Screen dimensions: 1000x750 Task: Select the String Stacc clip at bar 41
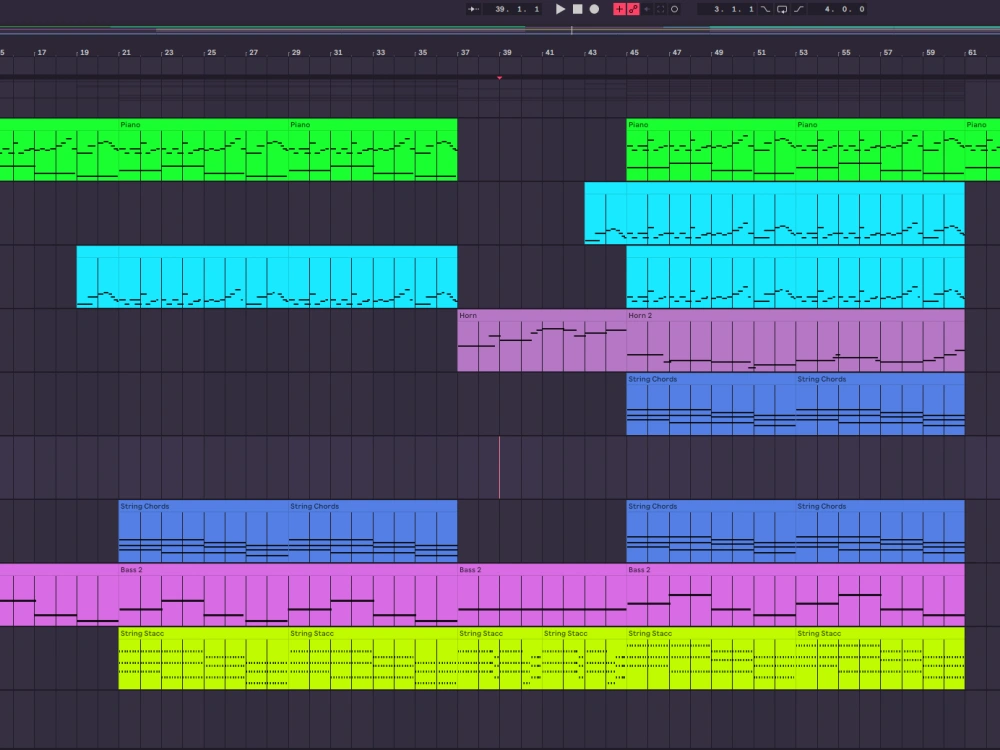point(584,658)
